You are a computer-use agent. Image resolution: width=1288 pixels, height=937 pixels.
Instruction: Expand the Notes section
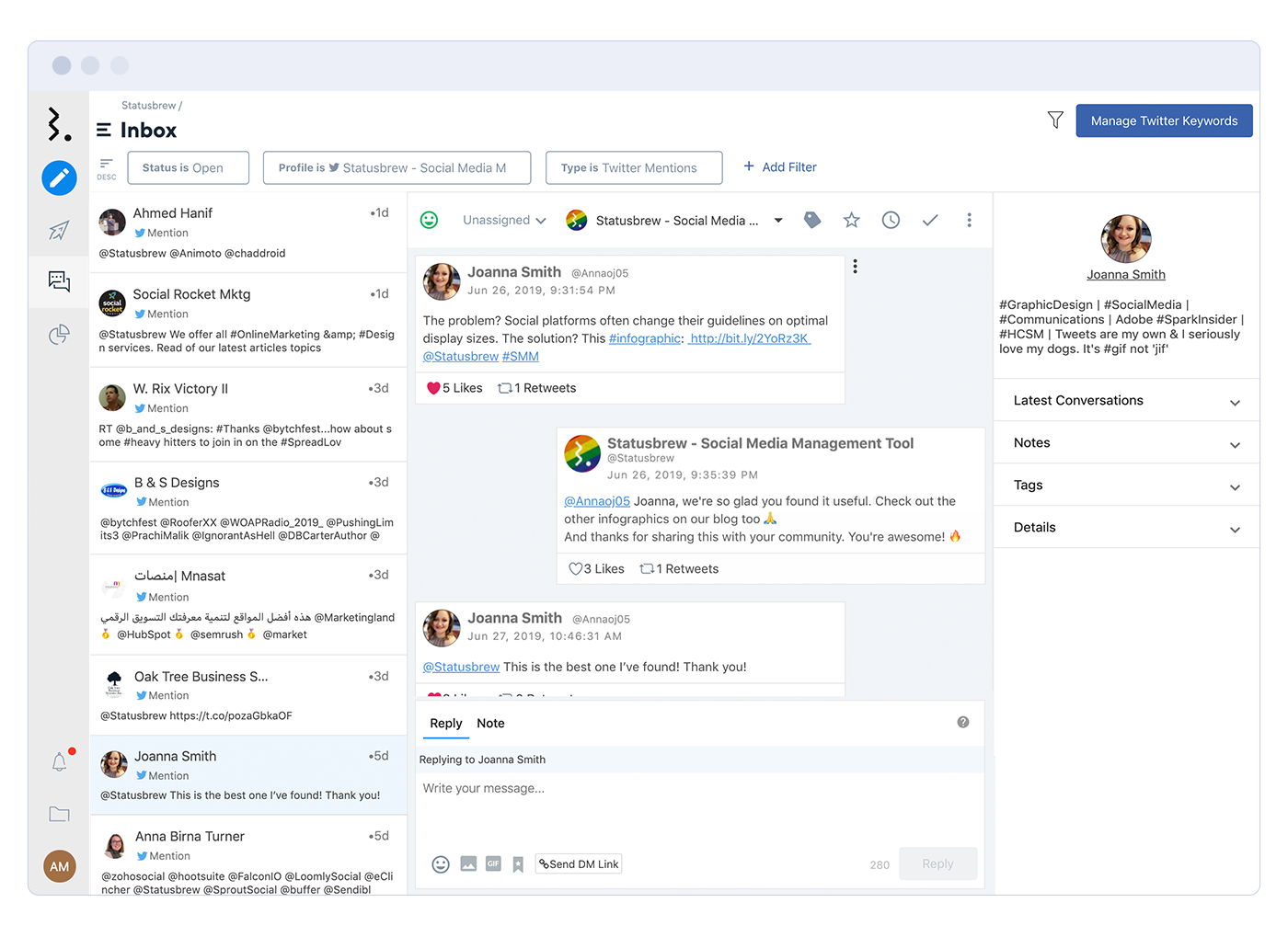click(x=1126, y=442)
